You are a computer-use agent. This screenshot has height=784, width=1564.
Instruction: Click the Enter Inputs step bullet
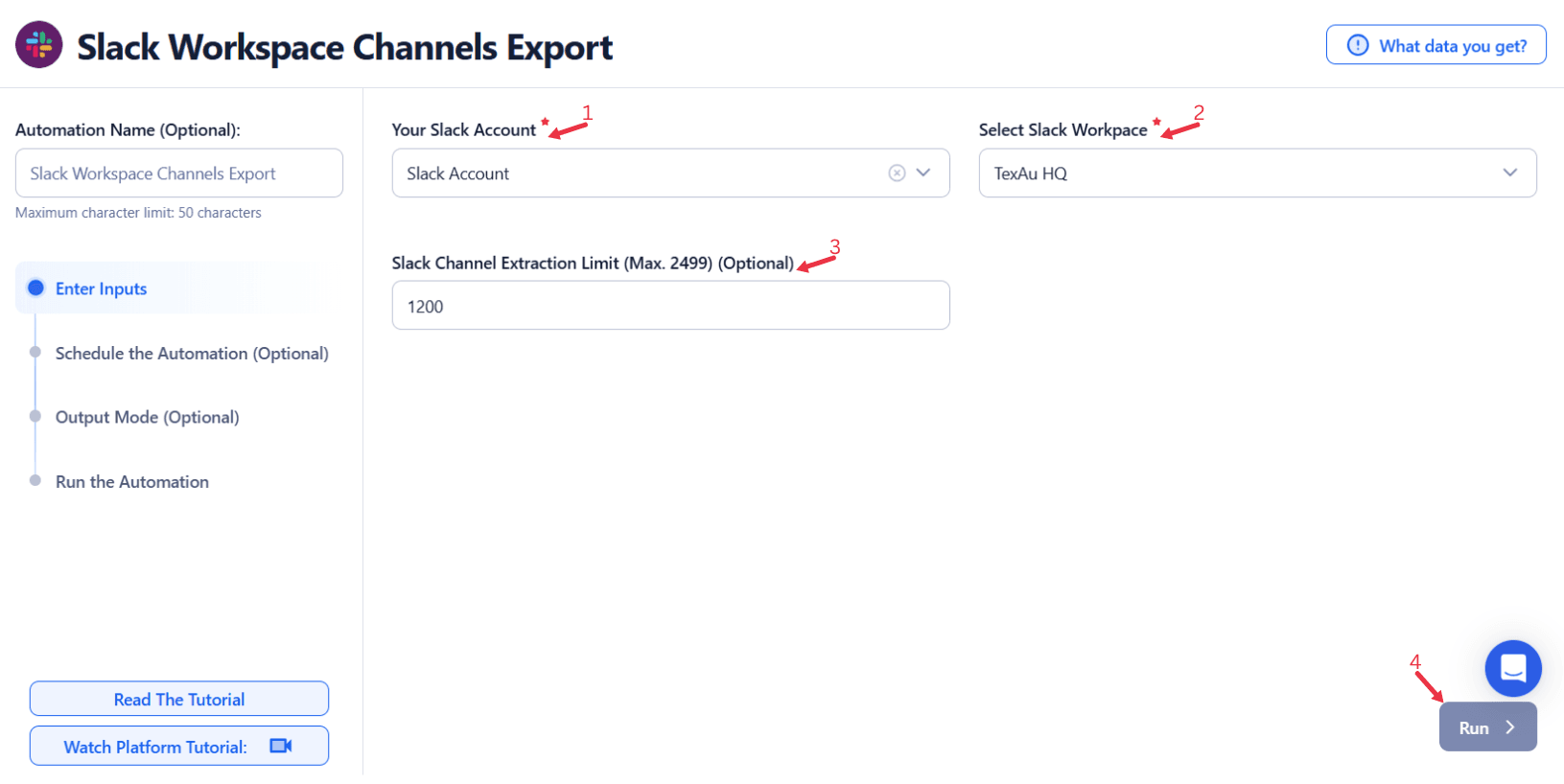(x=36, y=288)
